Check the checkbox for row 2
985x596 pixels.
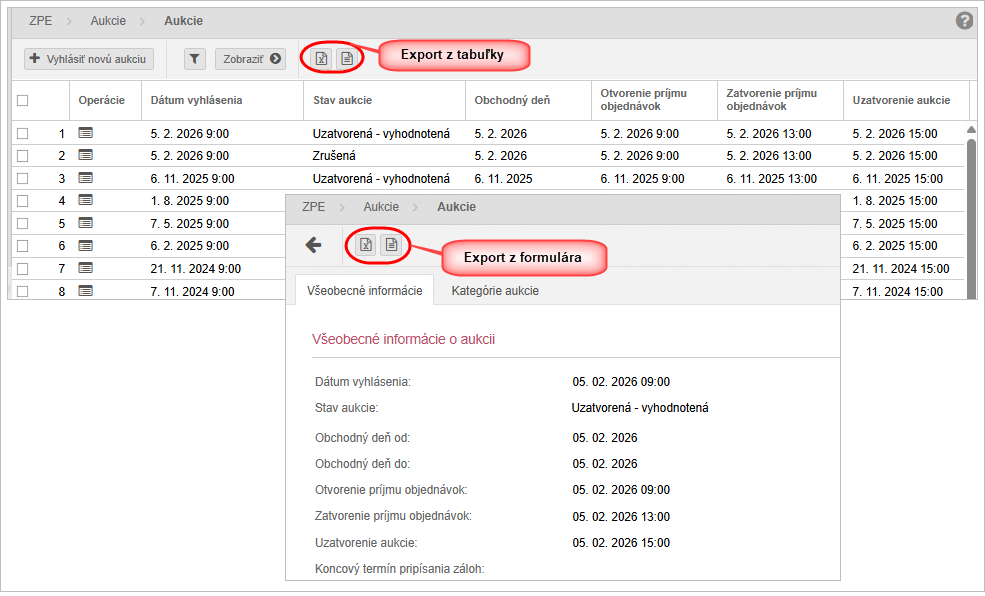pyautogui.click(x=23, y=156)
